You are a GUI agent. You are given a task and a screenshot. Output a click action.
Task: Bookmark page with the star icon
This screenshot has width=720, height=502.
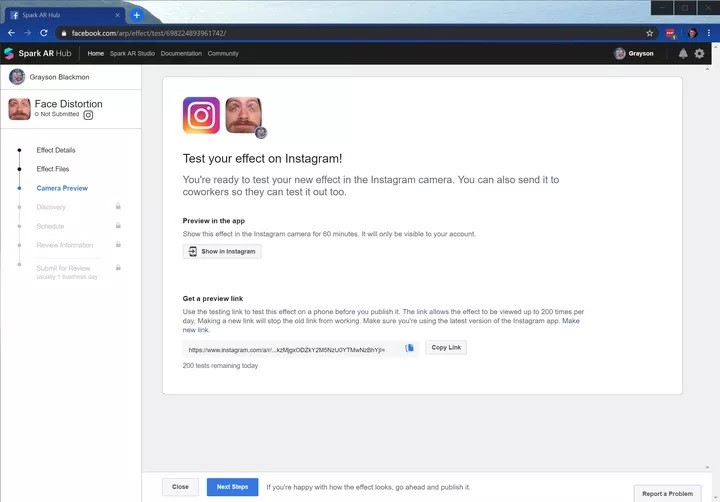(649, 33)
